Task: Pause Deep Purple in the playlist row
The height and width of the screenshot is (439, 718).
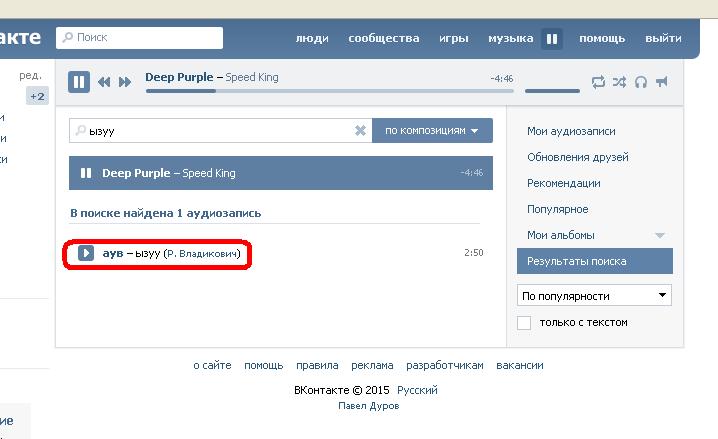Action: tap(86, 173)
